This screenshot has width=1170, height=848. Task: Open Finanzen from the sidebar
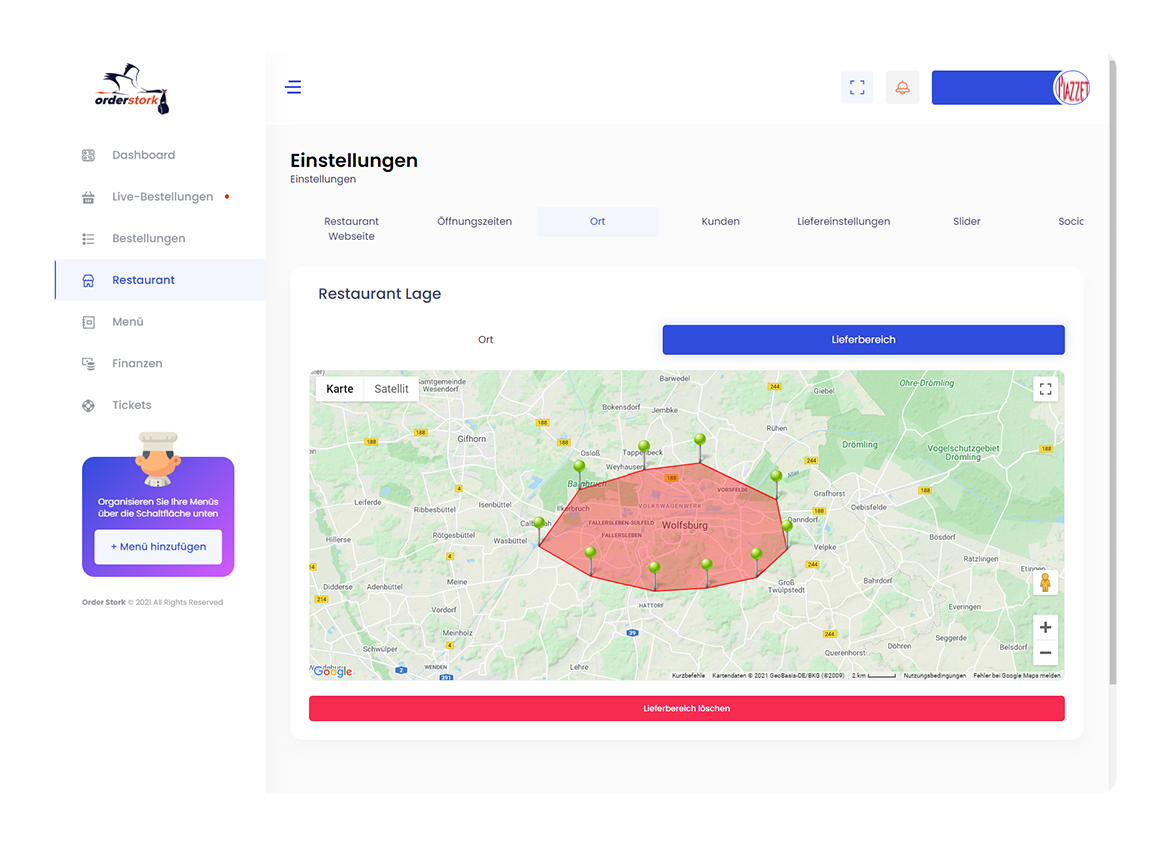point(137,364)
